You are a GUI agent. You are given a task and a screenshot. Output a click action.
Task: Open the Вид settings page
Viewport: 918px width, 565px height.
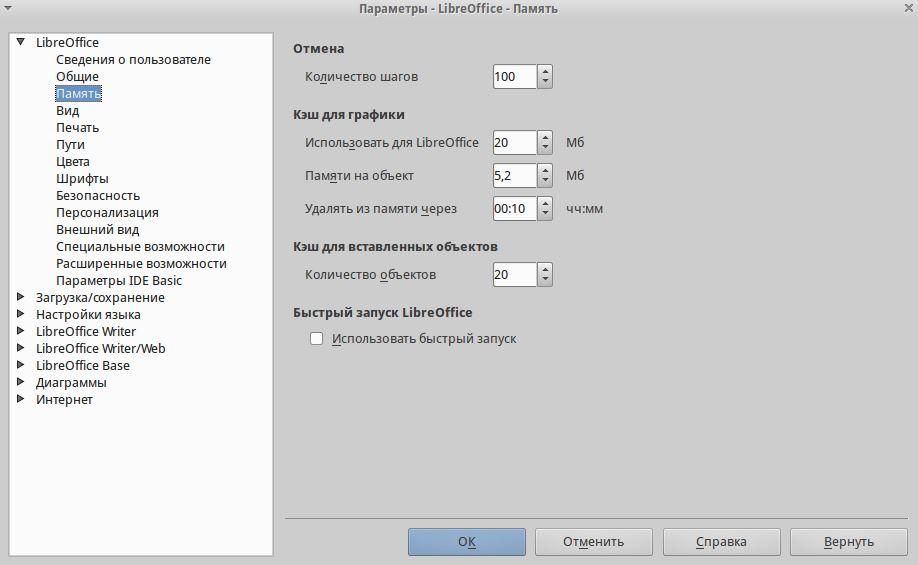click(67, 111)
